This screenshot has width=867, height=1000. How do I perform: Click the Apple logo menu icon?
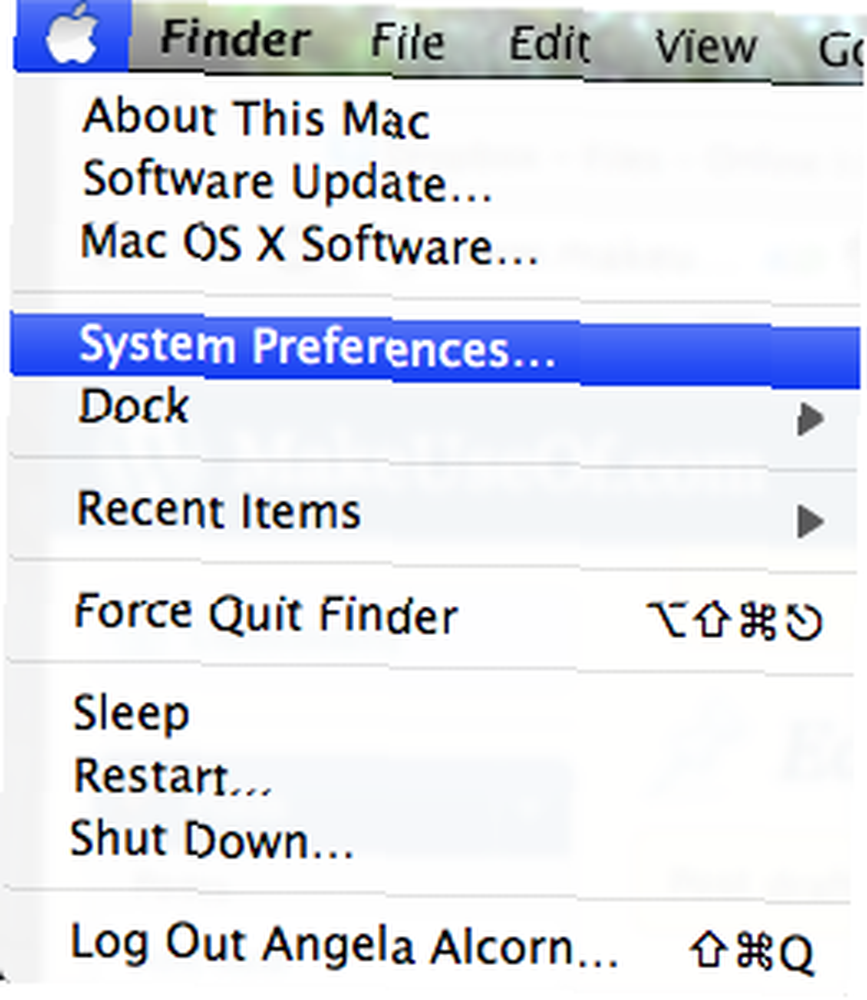coord(71,34)
